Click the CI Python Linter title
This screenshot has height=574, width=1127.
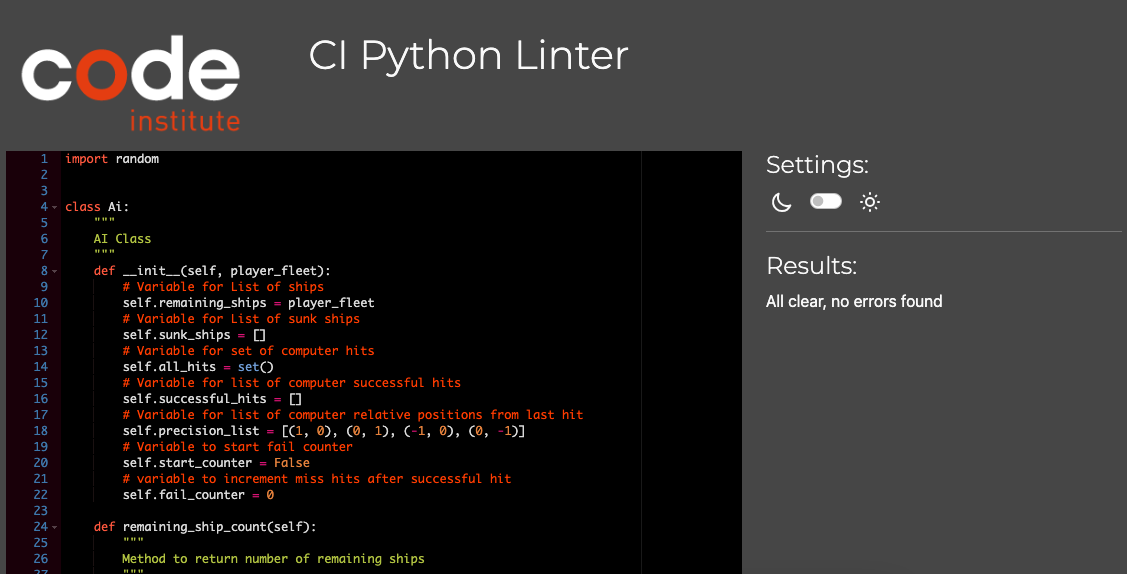coord(469,55)
